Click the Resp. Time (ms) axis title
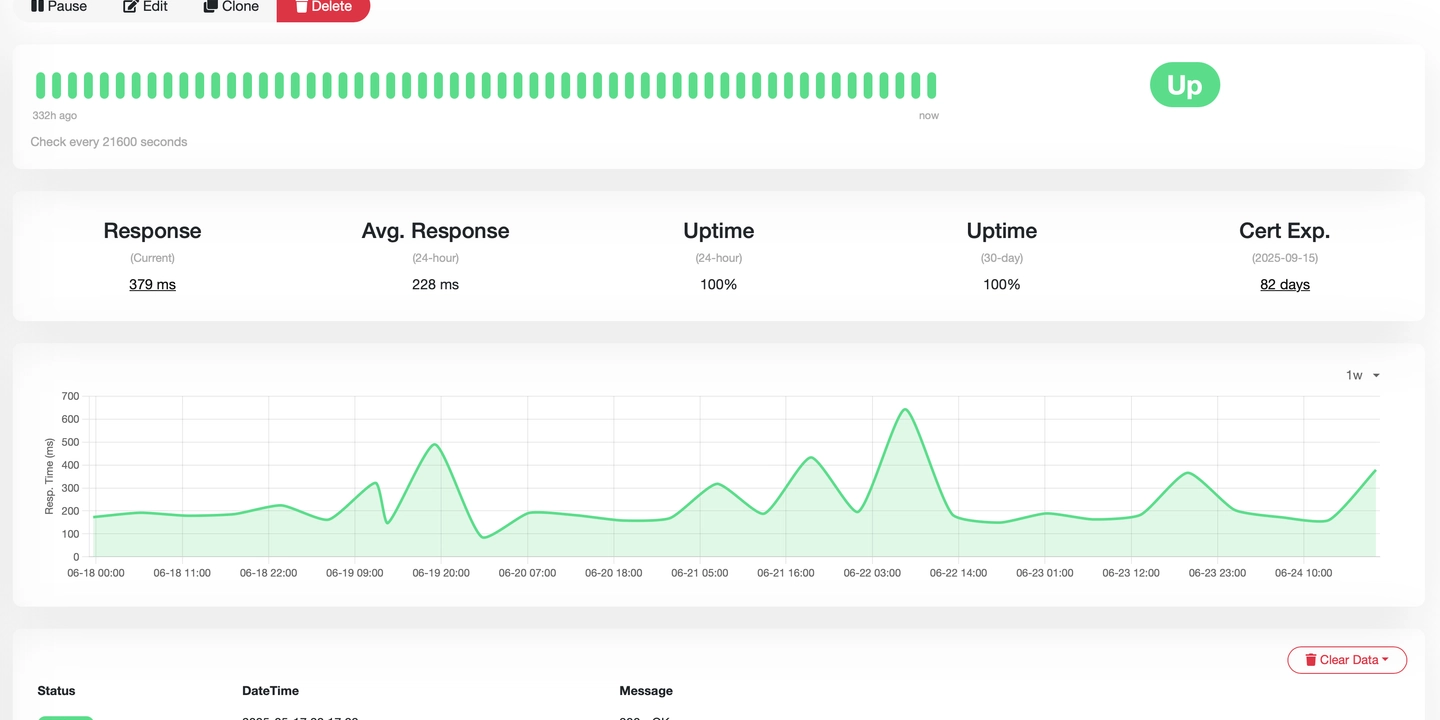Viewport: 1440px width, 720px height. [x=49, y=476]
